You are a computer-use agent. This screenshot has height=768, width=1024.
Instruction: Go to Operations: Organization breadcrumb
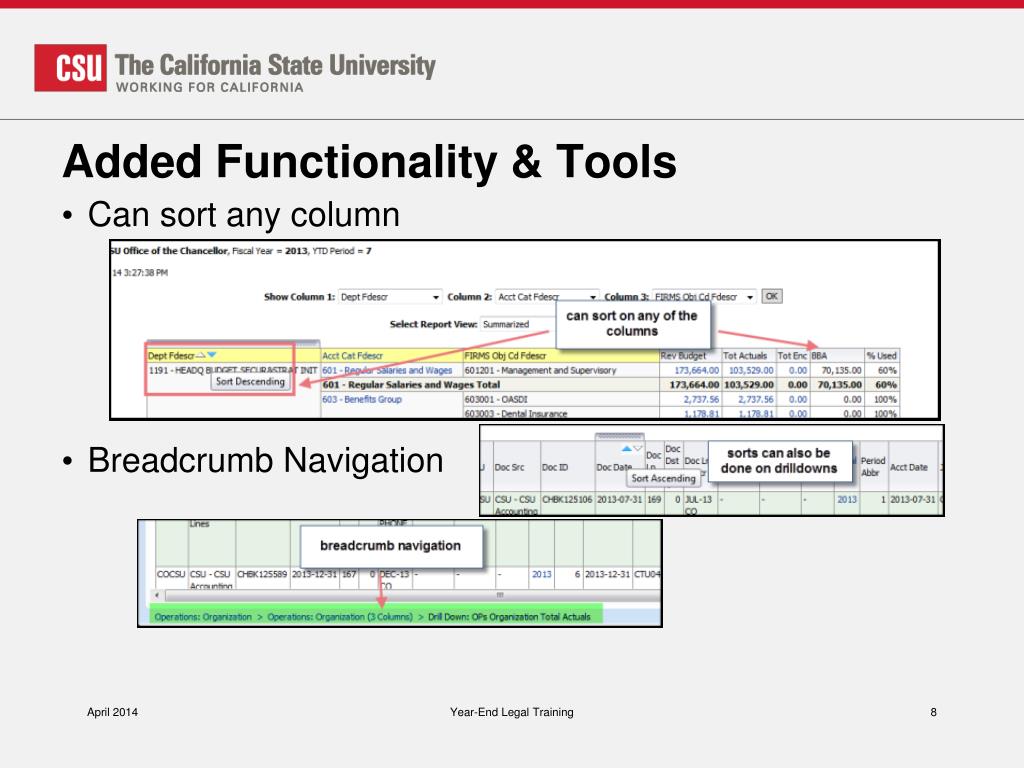pos(203,616)
